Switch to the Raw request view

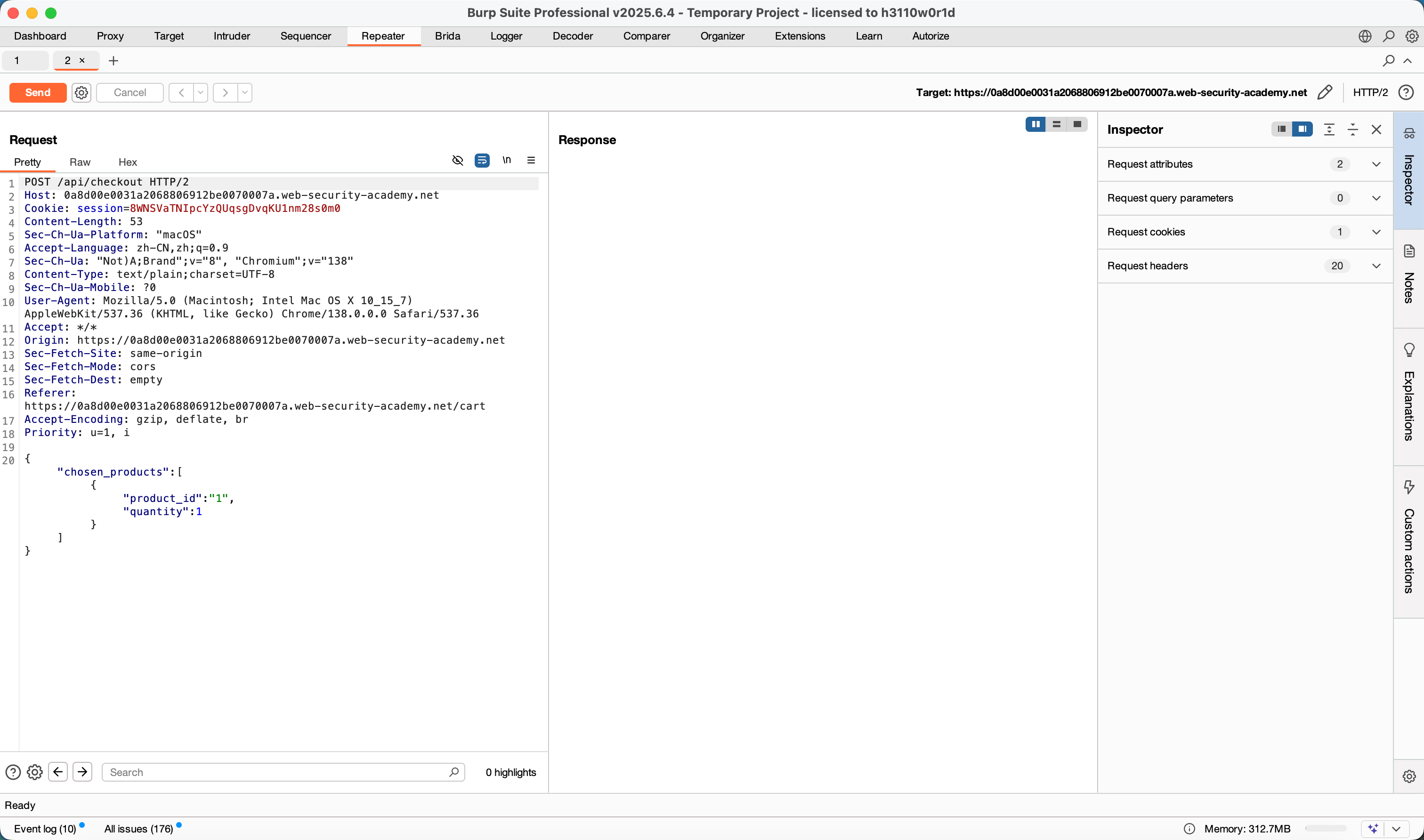pos(80,162)
